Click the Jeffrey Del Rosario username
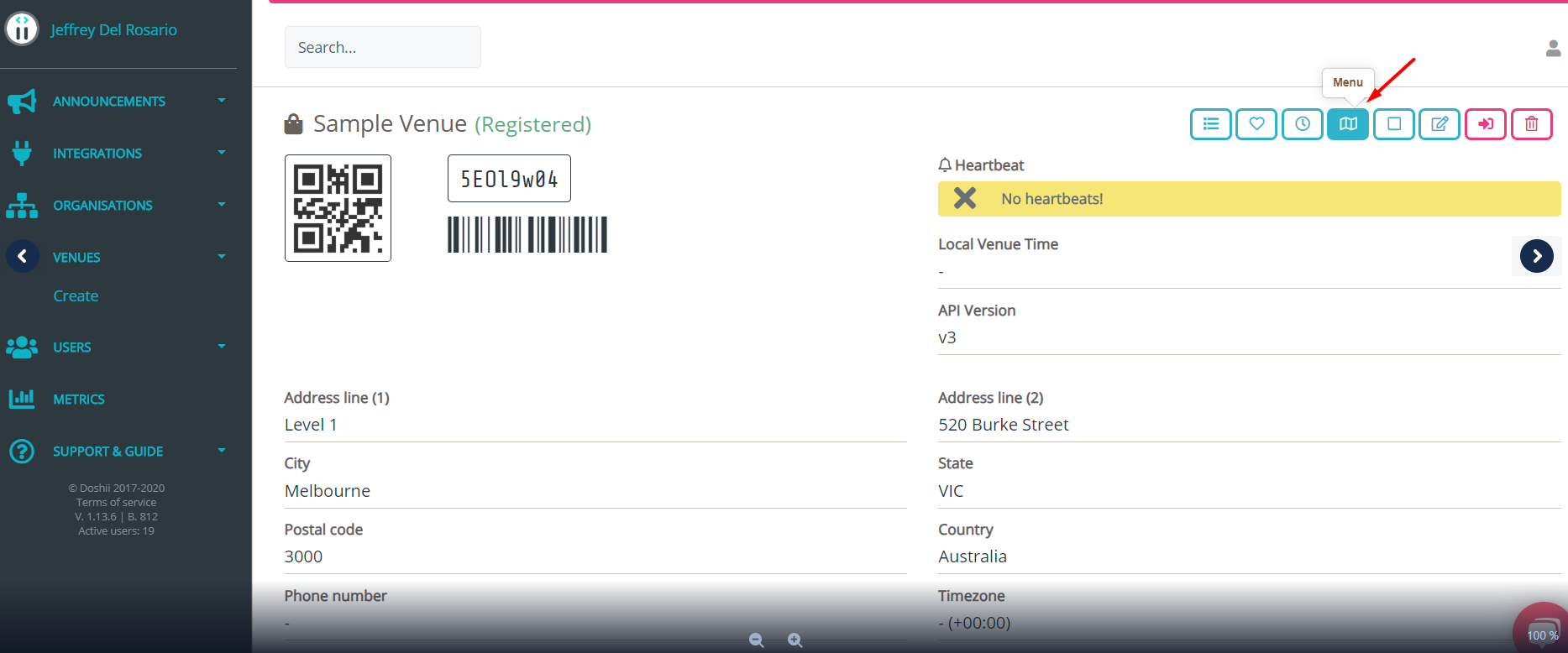Screen dimensions: 1568x653 [113, 29]
